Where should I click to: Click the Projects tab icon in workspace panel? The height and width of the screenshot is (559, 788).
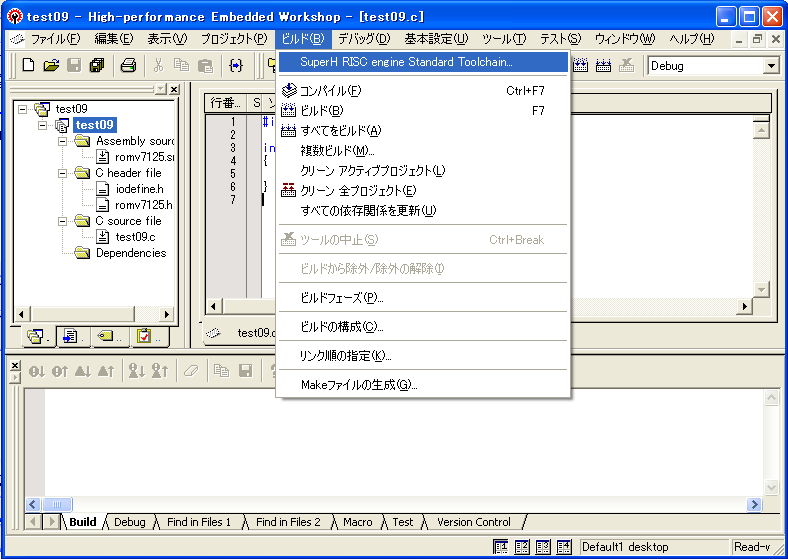(x=37, y=336)
